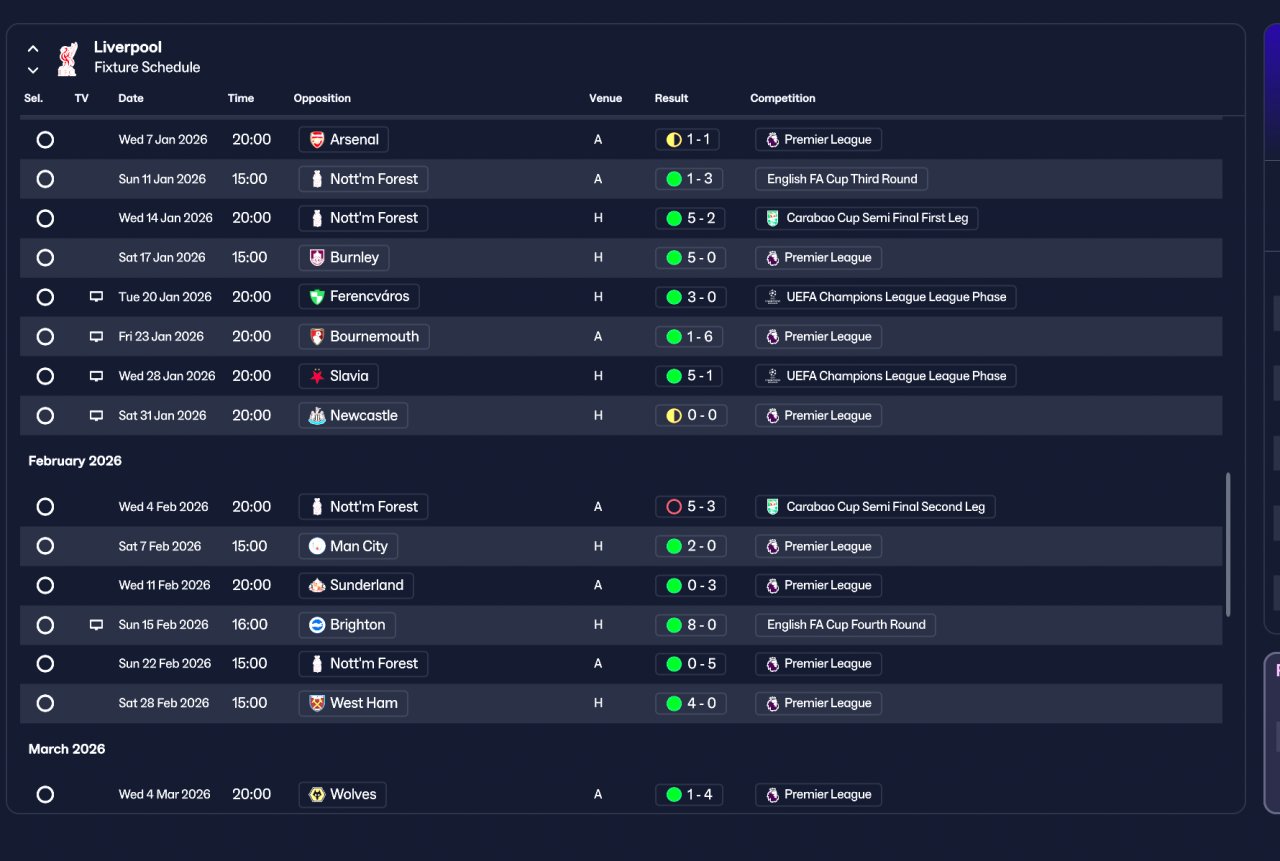The width and height of the screenshot is (1280, 861).
Task: Click the West Ham crest icon
Action: 317,704
